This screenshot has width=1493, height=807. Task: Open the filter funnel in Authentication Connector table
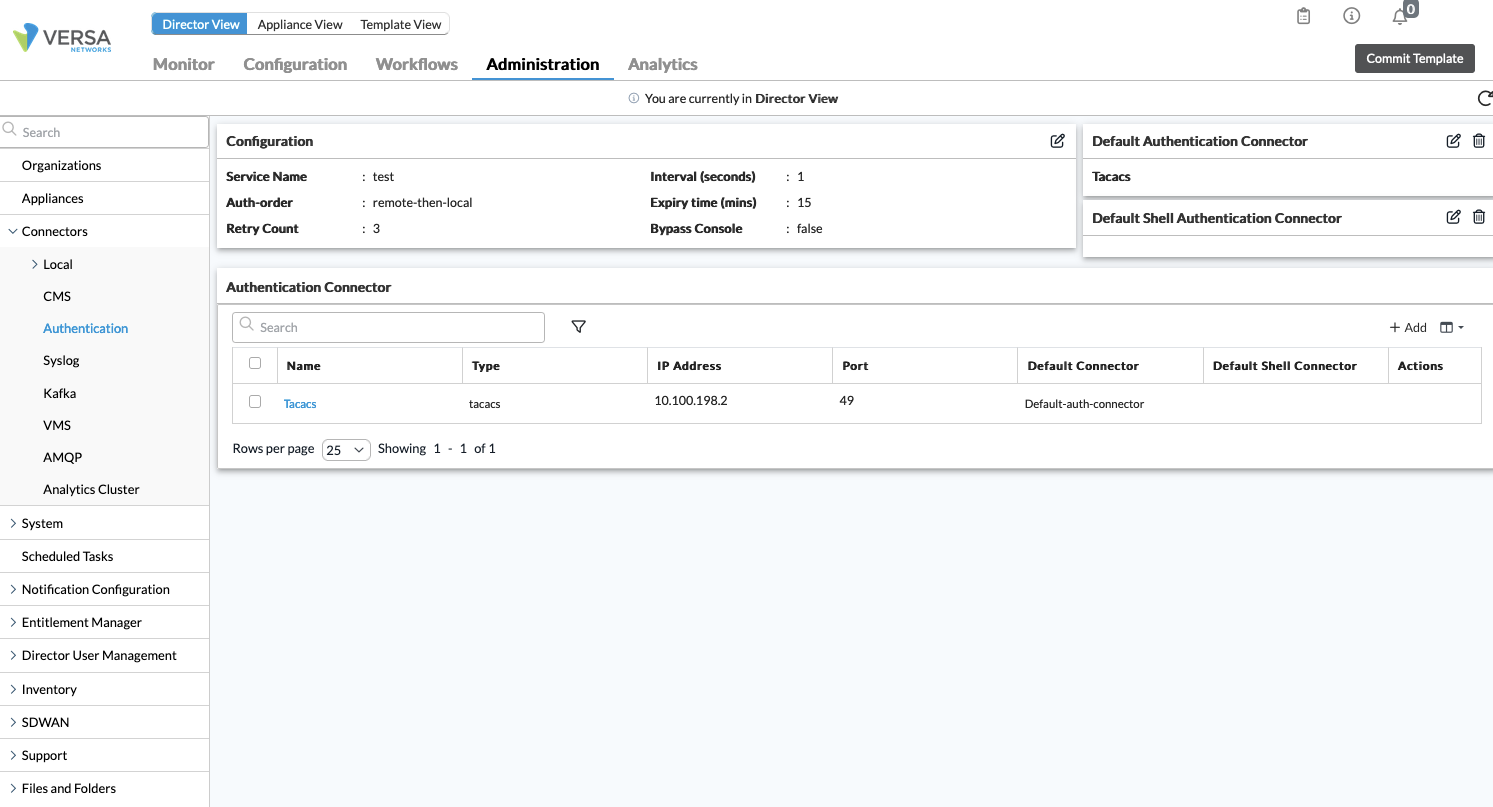(578, 326)
